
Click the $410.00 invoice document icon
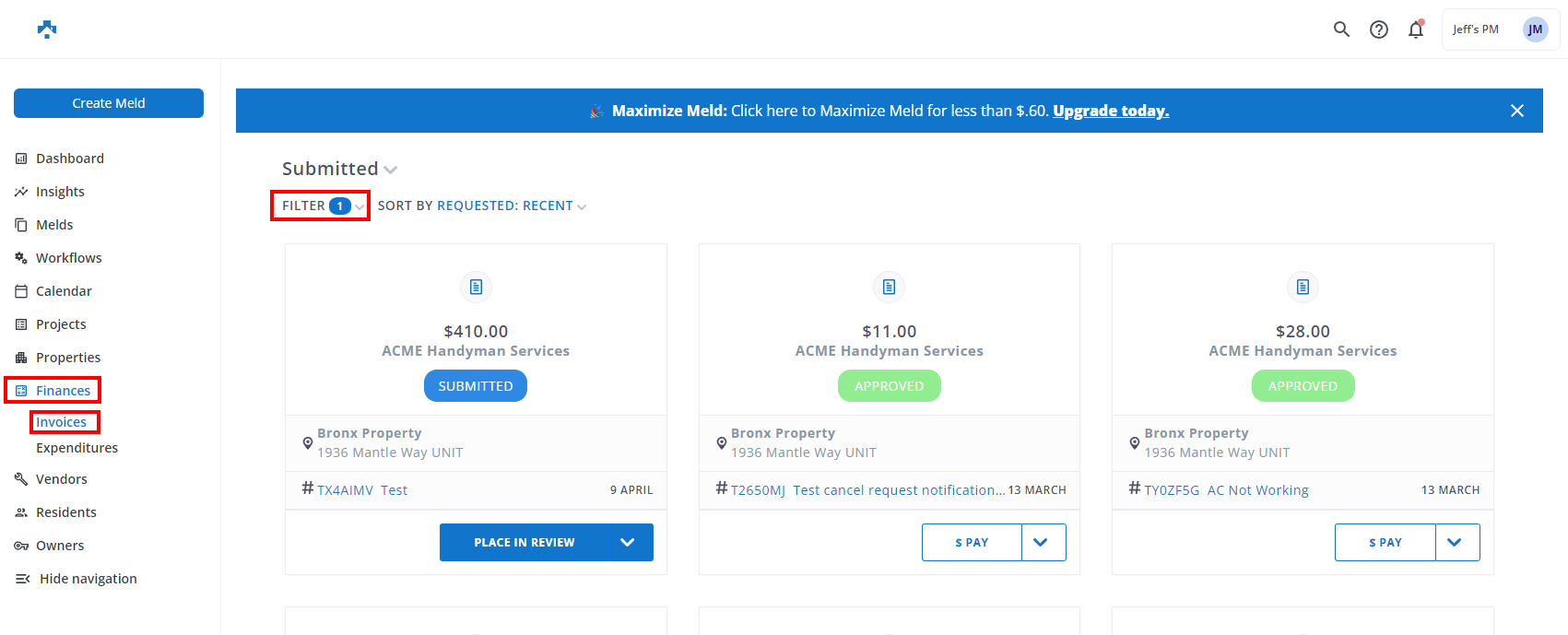476,288
